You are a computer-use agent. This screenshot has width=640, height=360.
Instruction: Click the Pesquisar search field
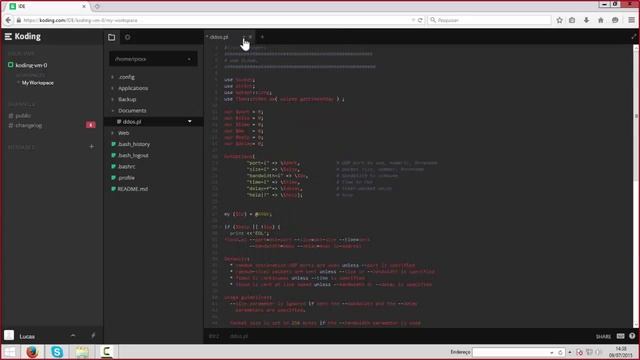coord(489,20)
